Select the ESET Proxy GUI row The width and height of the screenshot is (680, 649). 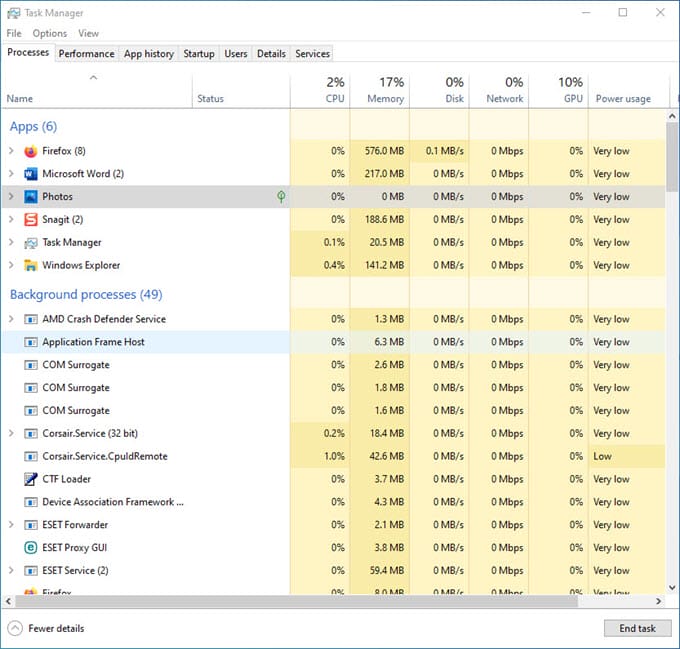click(x=333, y=548)
